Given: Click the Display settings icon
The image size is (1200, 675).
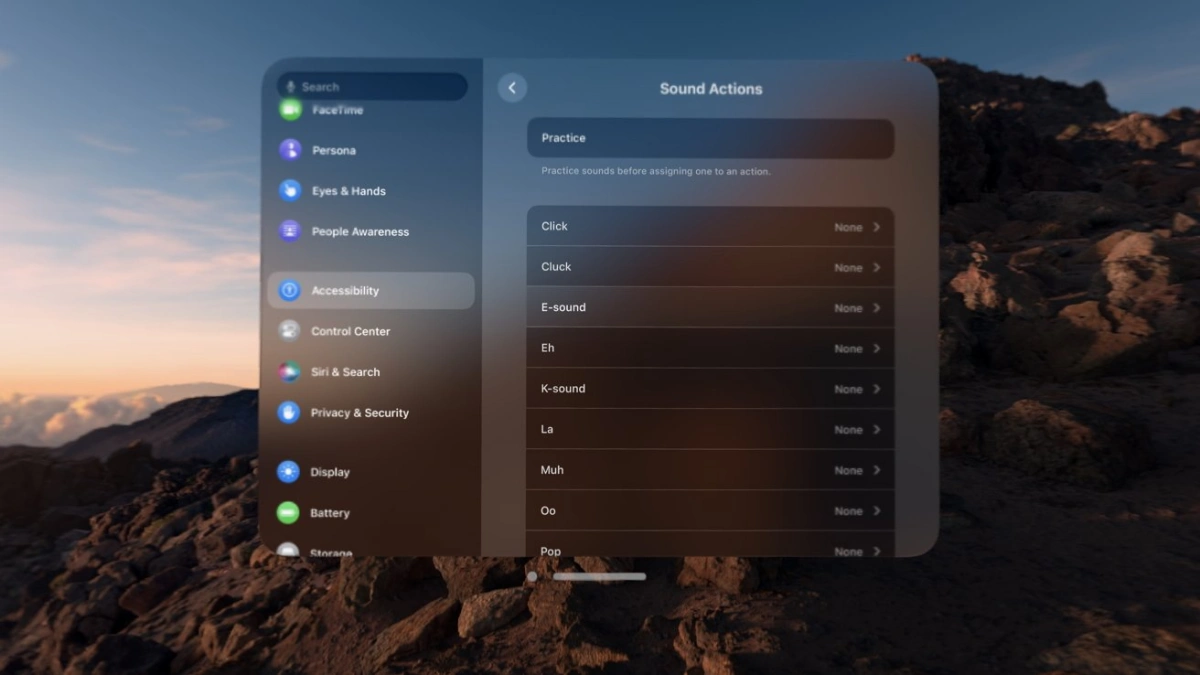Looking at the screenshot, I should [289, 471].
